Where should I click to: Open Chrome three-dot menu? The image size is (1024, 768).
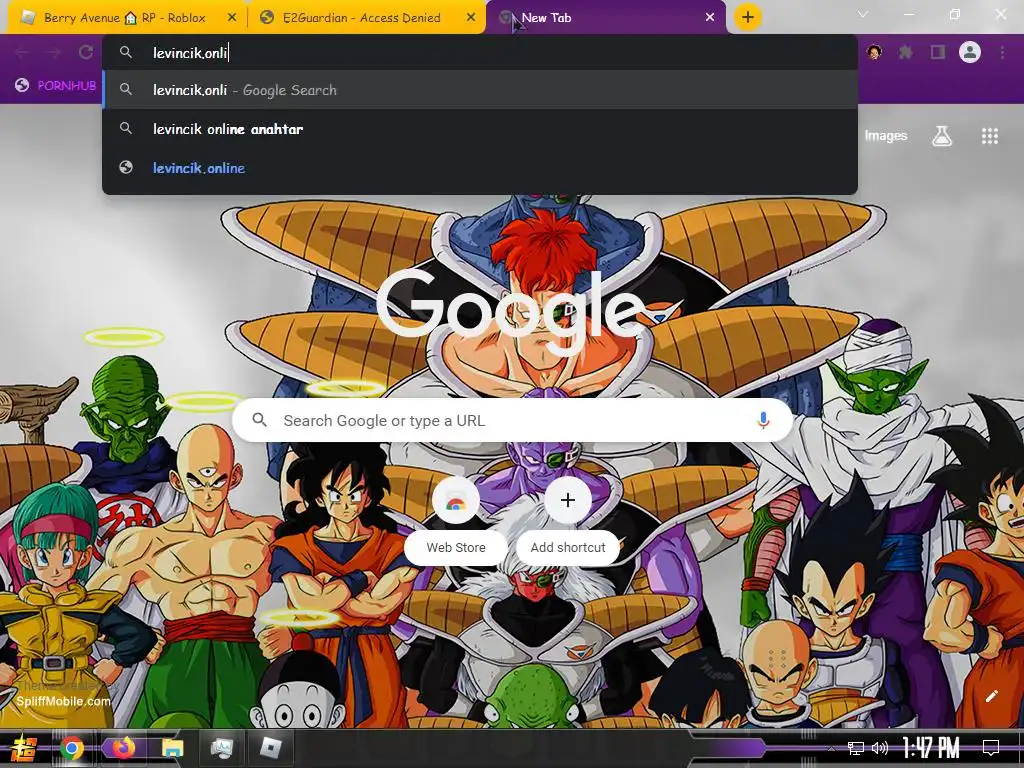click(1002, 52)
